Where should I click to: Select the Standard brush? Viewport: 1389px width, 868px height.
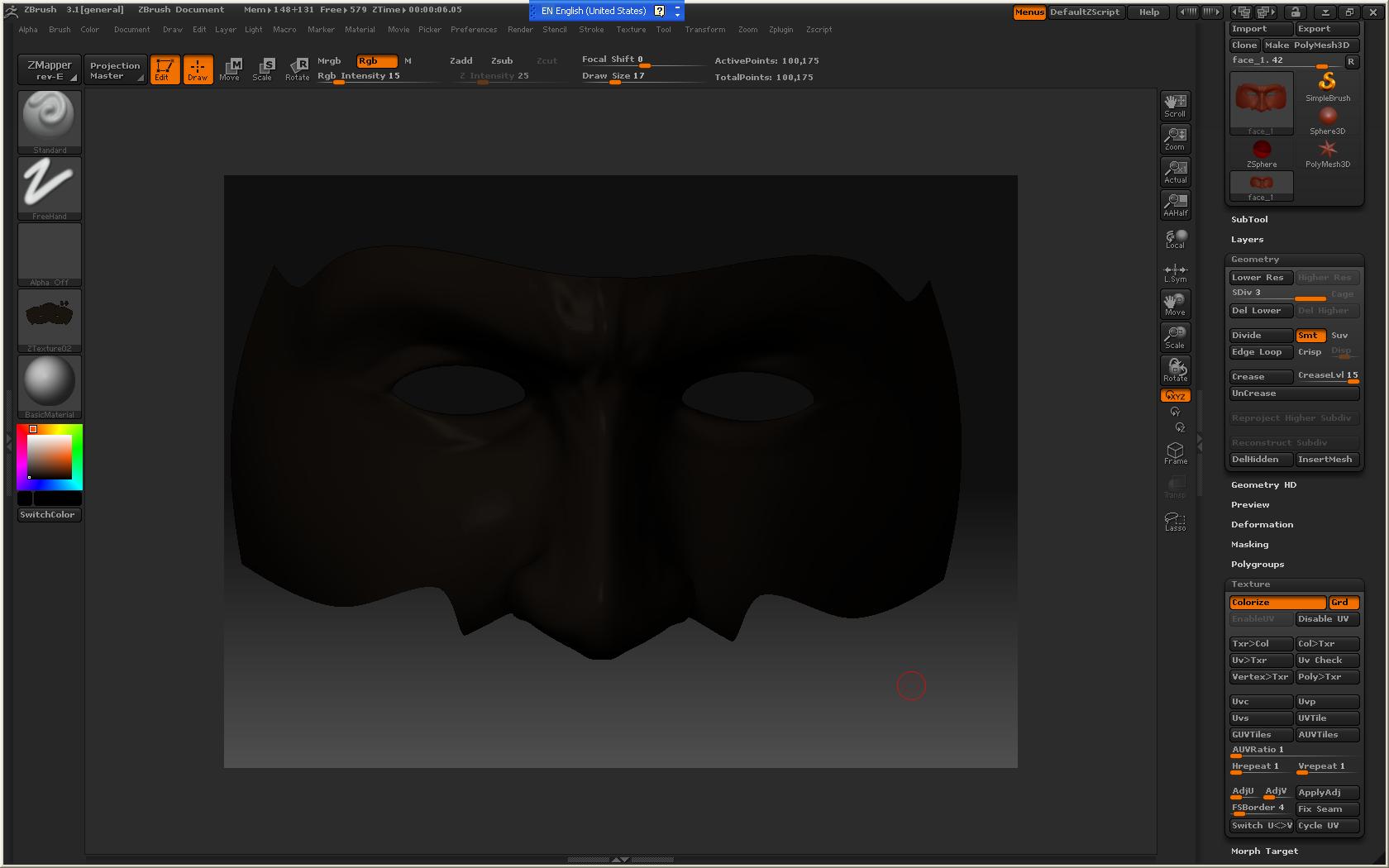click(48, 120)
